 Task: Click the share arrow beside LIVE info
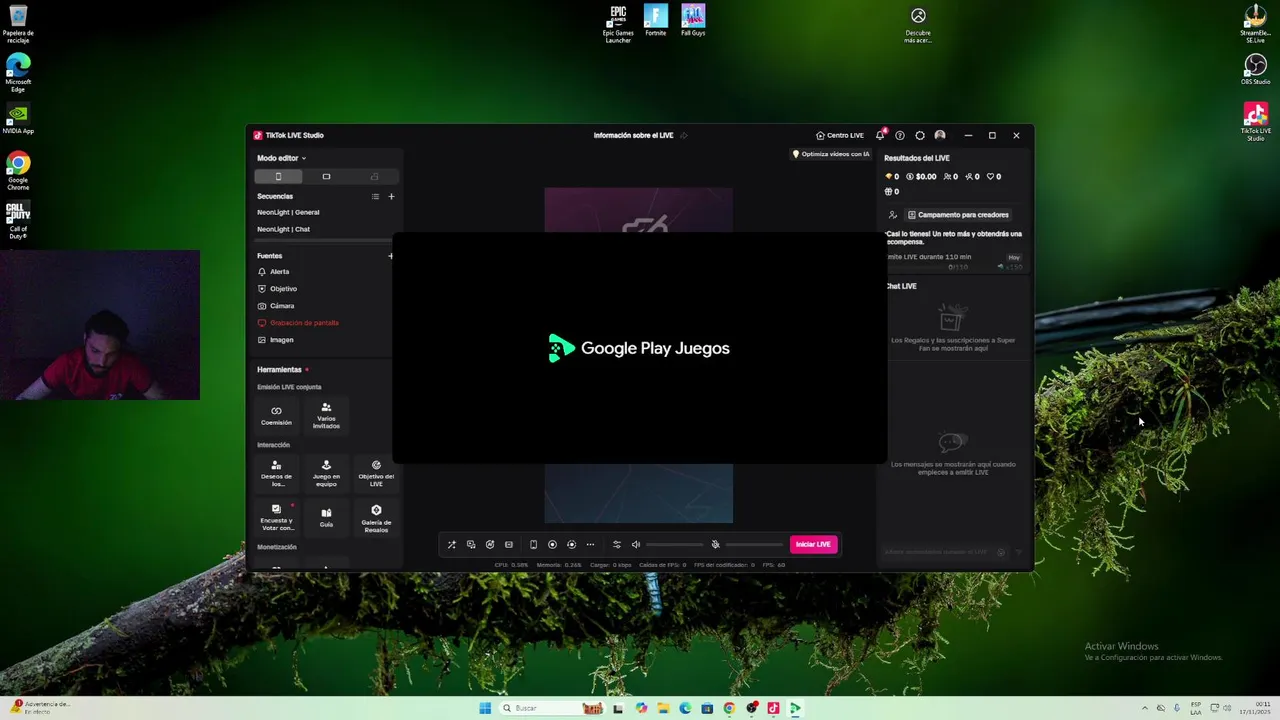point(684,135)
